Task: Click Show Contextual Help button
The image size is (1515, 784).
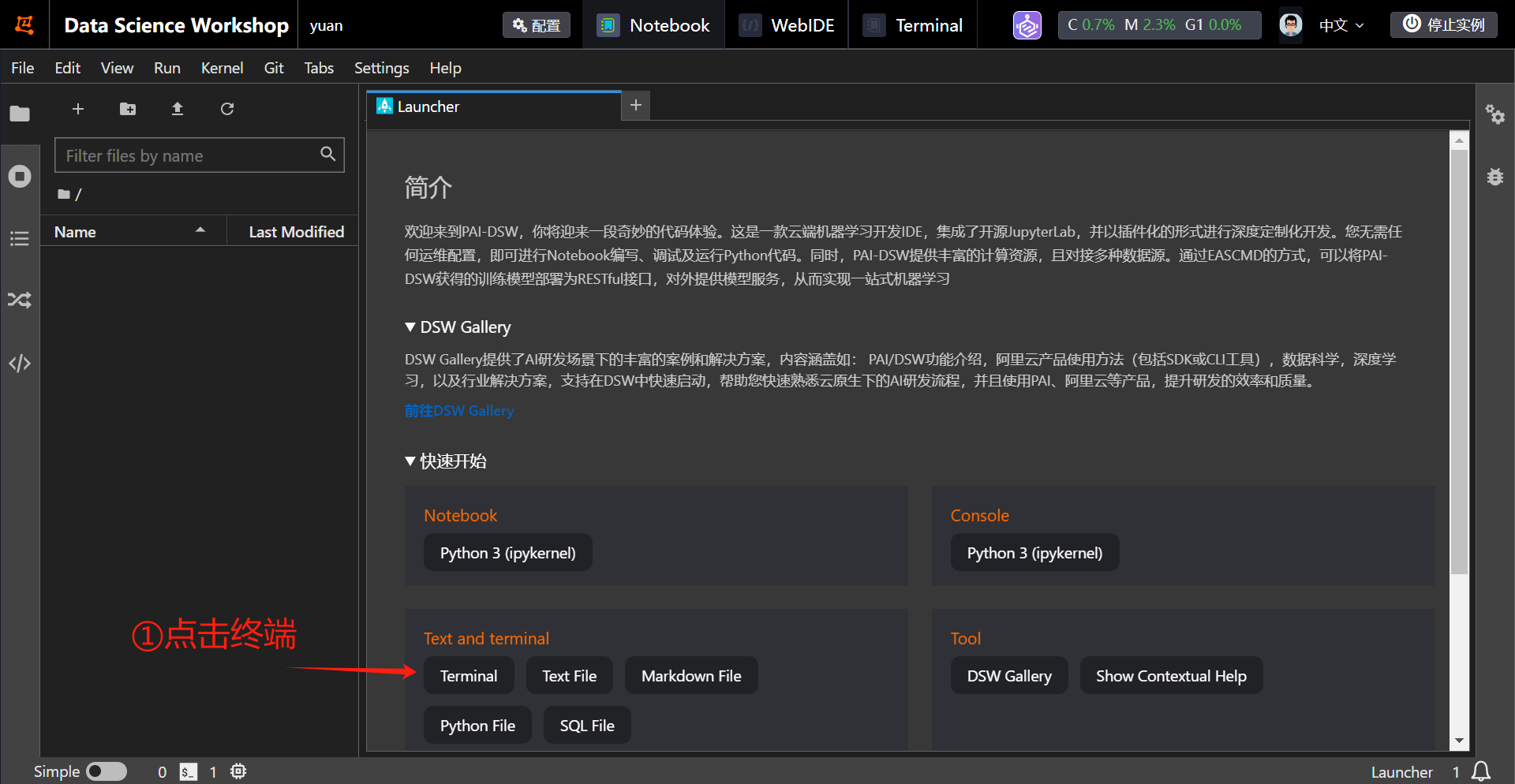Action: click(x=1171, y=676)
